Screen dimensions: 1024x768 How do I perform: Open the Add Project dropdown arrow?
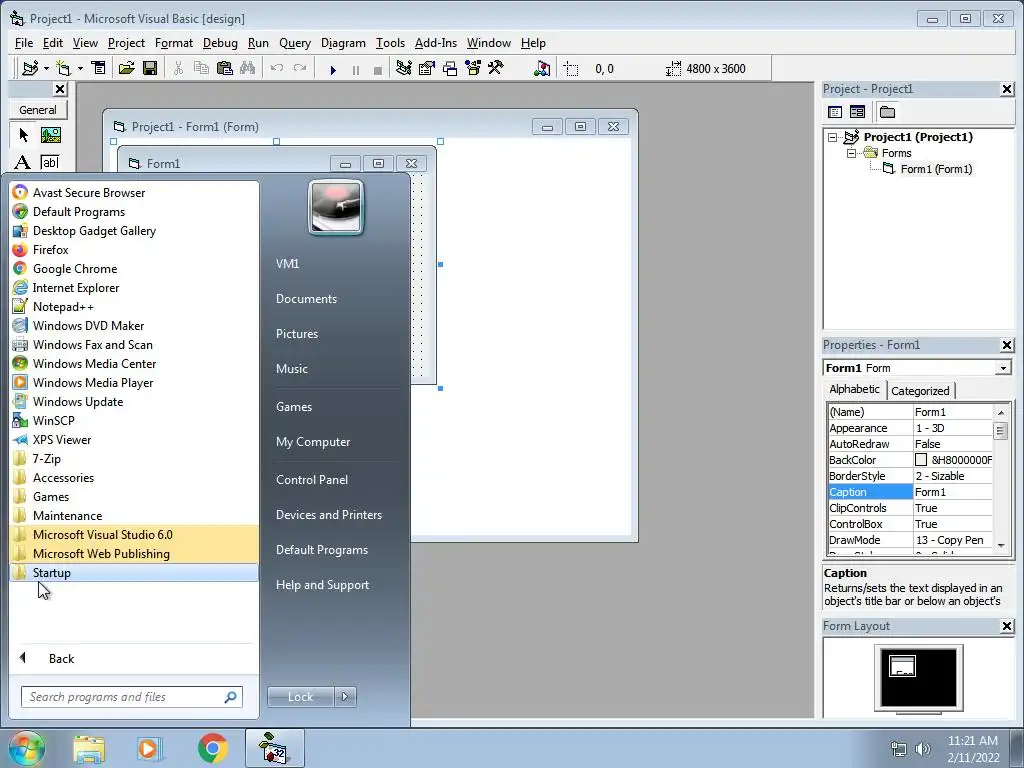pyautogui.click(x=46, y=69)
